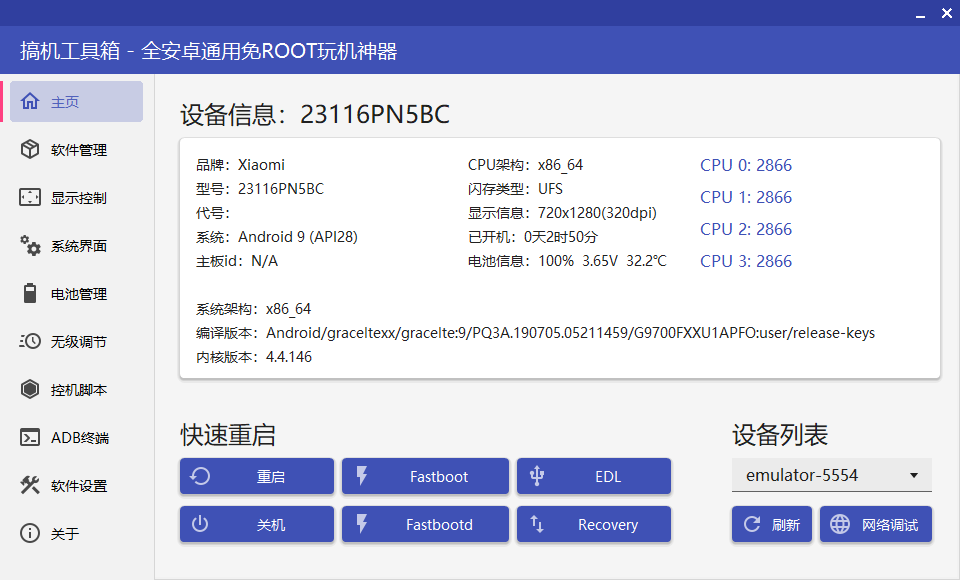Click the 软件设置 wrench icon
The image size is (960, 580).
30,485
